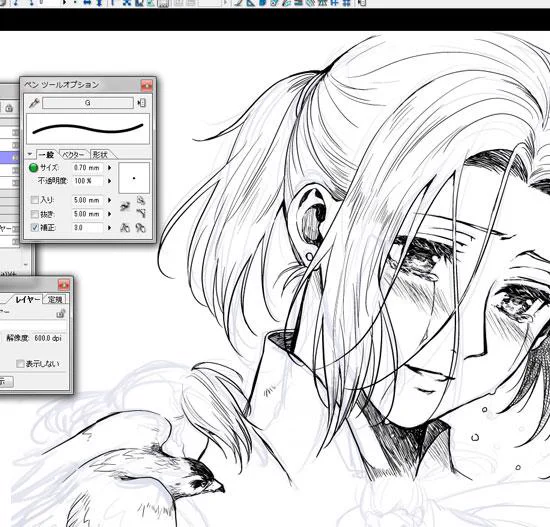Click the brush stroke preview area
The image size is (550, 527).
(88, 128)
